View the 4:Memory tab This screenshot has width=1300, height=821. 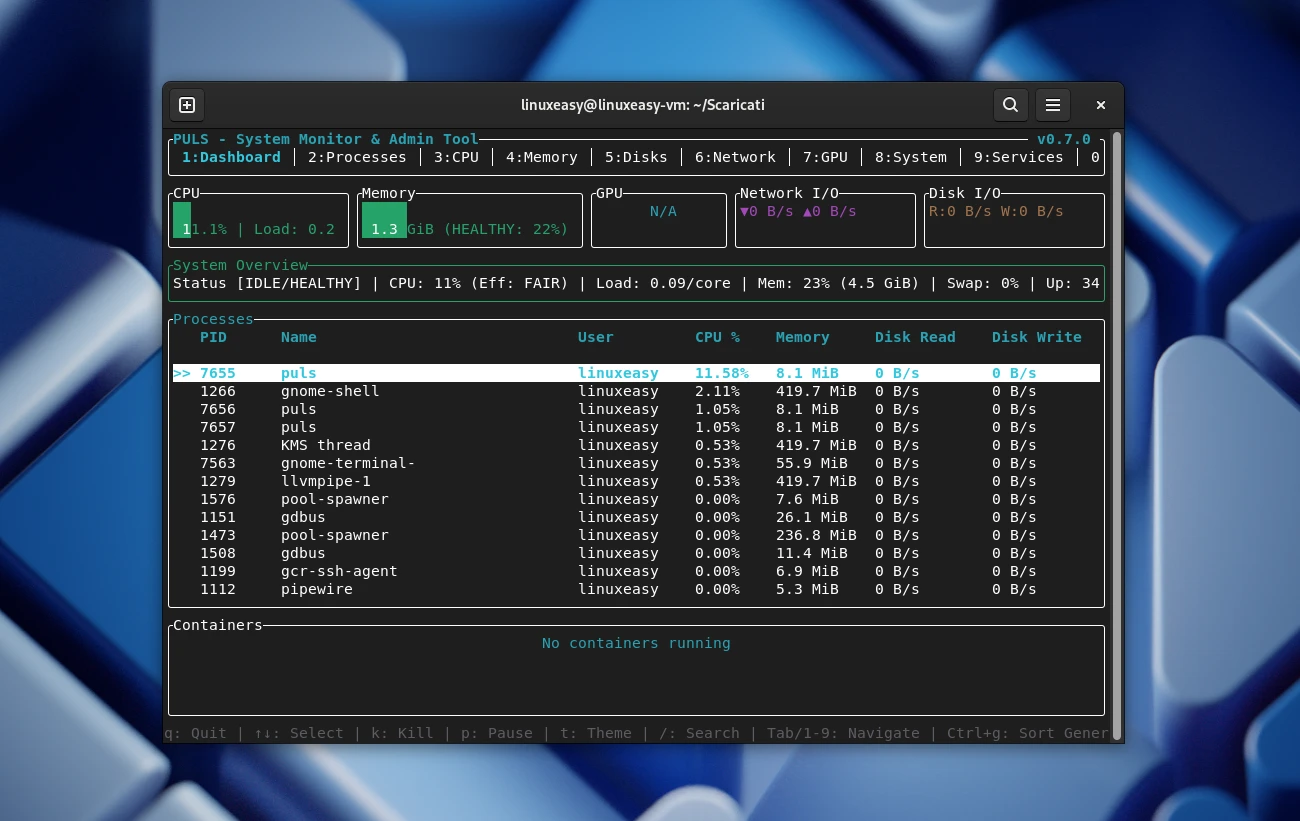[x=541, y=157]
